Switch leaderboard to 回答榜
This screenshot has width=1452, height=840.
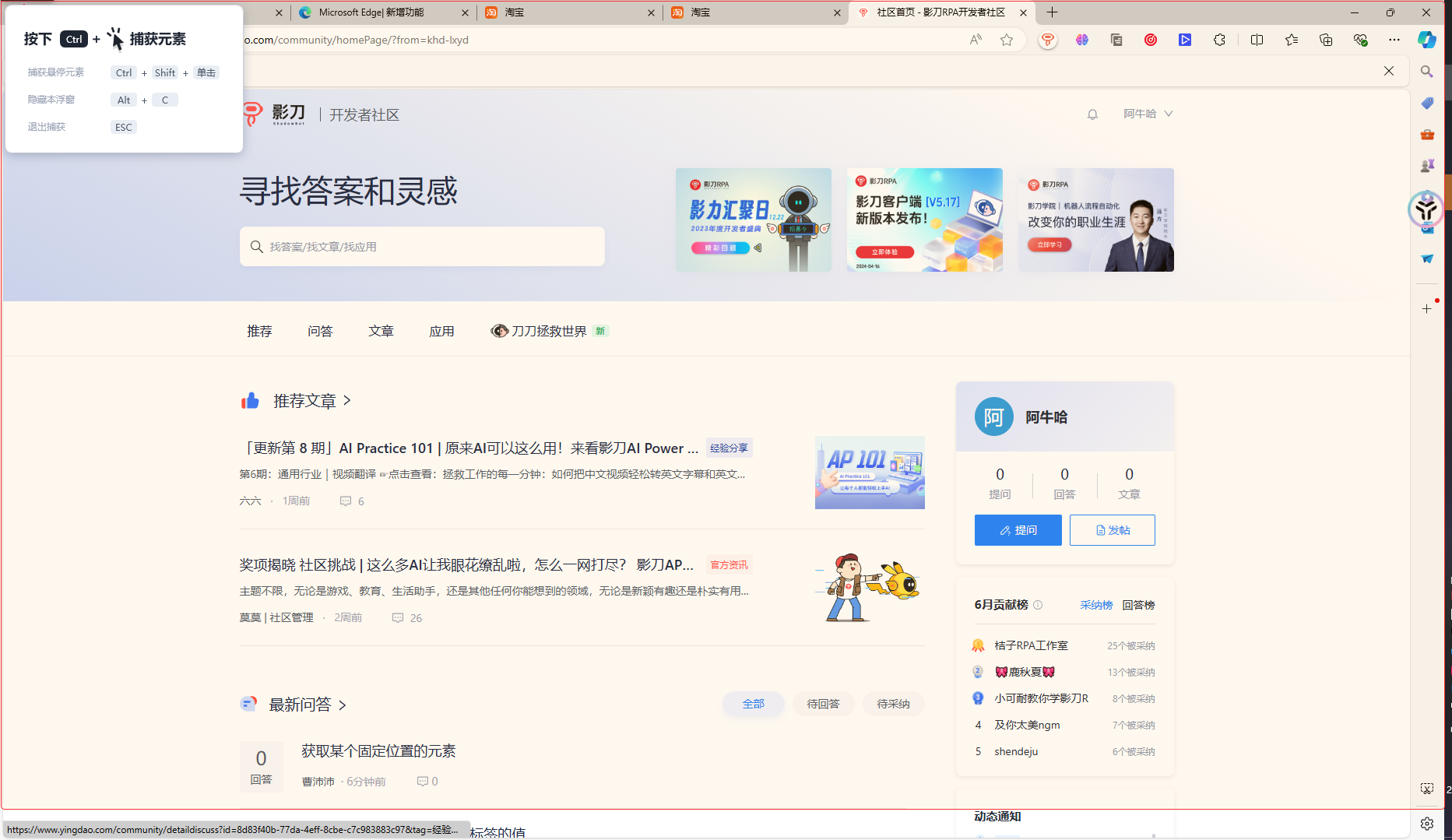(x=1138, y=605)
